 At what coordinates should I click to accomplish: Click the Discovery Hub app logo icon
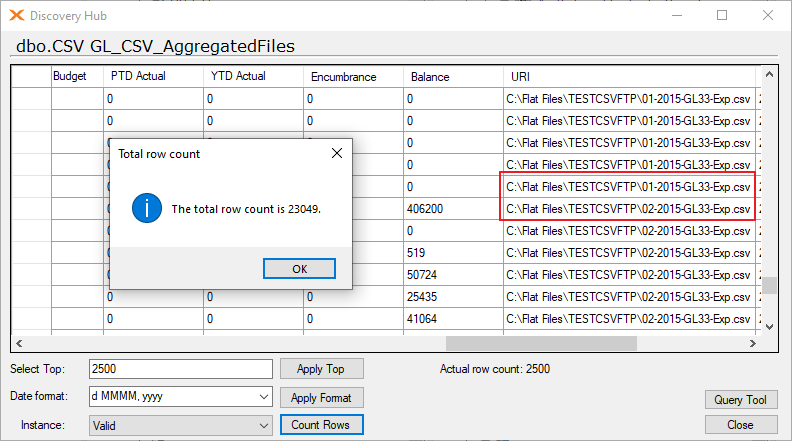(17, 16)
